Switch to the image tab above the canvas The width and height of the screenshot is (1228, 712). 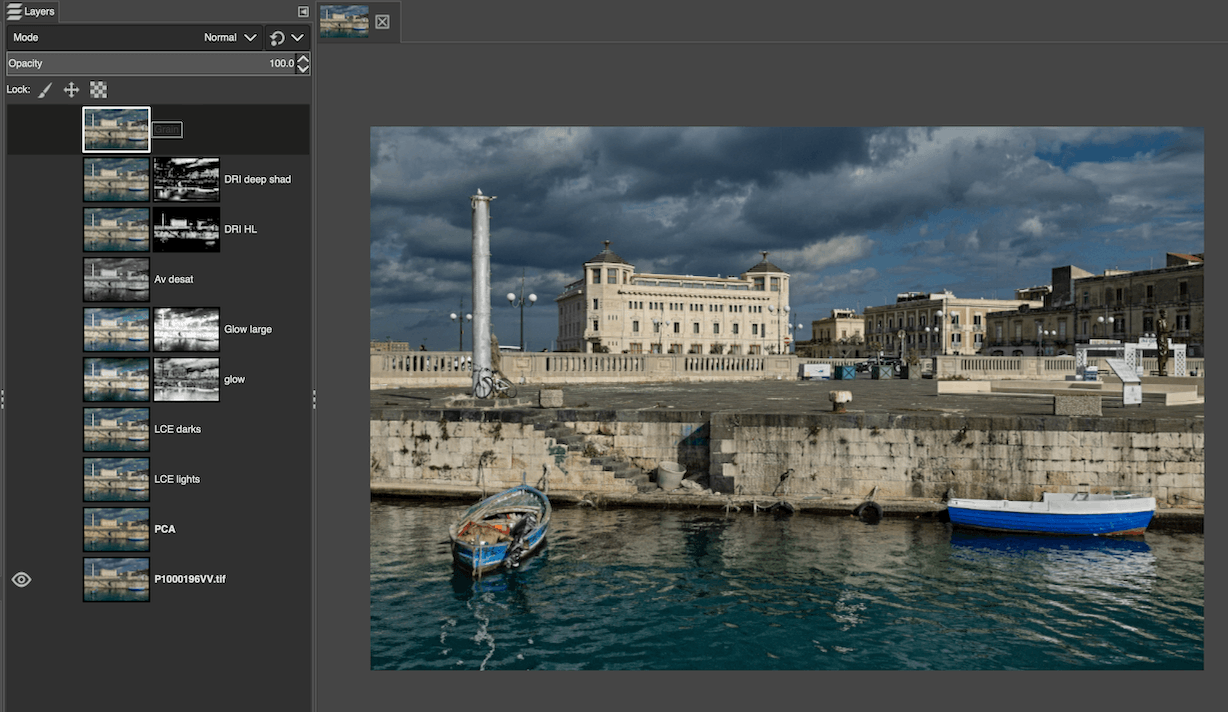(x=343, y=20)
